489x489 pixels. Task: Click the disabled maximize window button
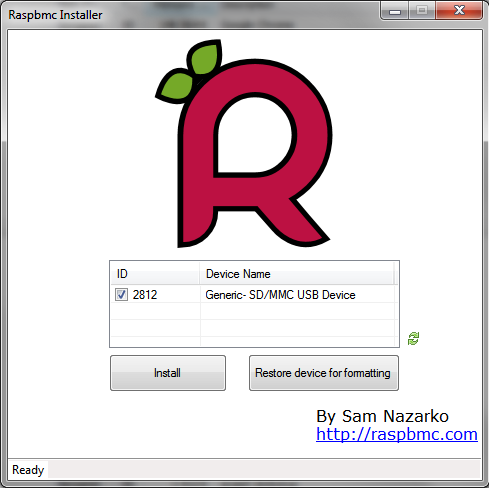pos(422,11)
